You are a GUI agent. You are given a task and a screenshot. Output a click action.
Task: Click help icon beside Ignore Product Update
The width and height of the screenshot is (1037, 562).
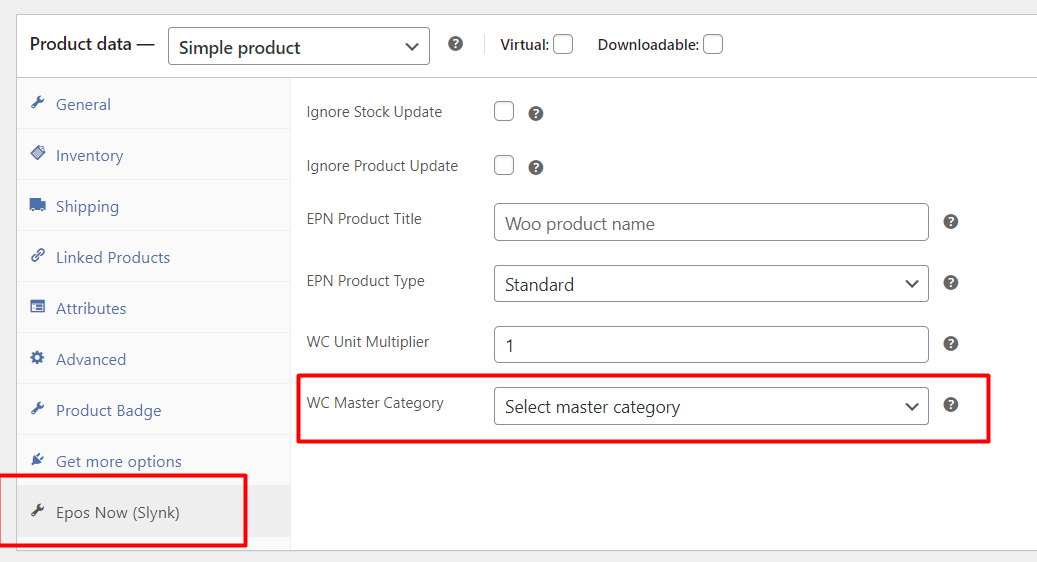(536, 167)
